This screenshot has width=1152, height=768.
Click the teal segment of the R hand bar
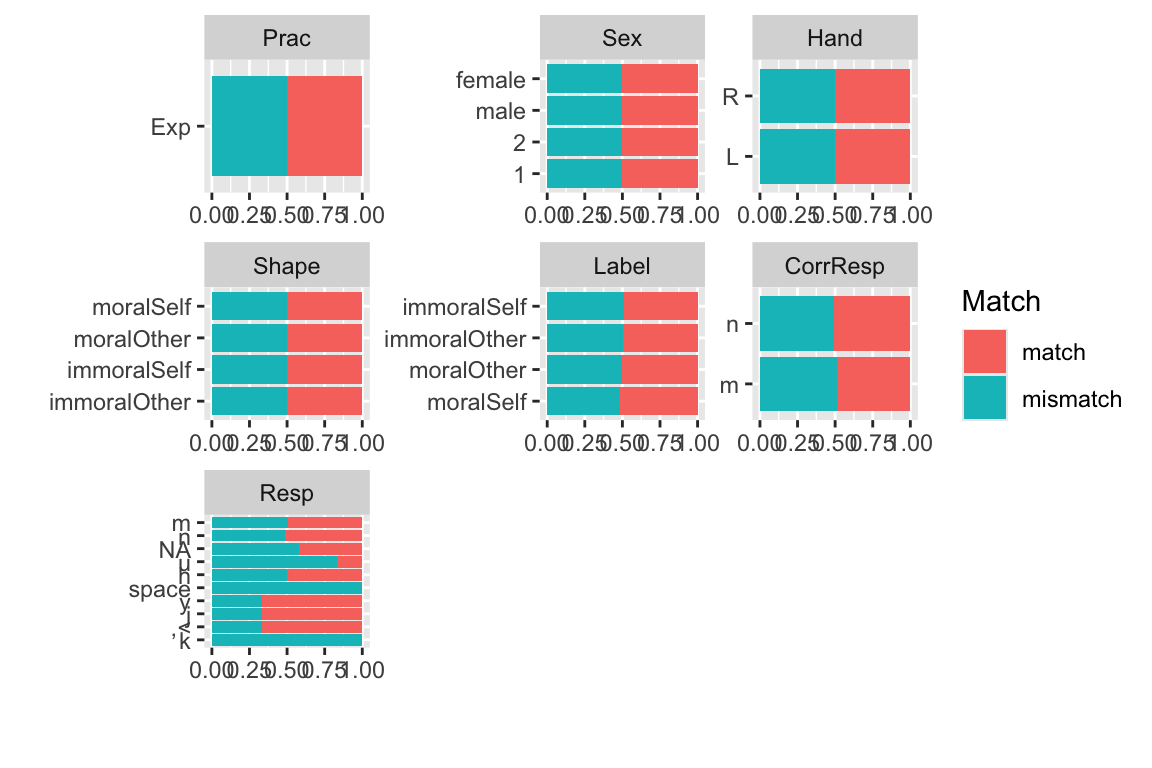pyautogui.click(x=797, y=97)
